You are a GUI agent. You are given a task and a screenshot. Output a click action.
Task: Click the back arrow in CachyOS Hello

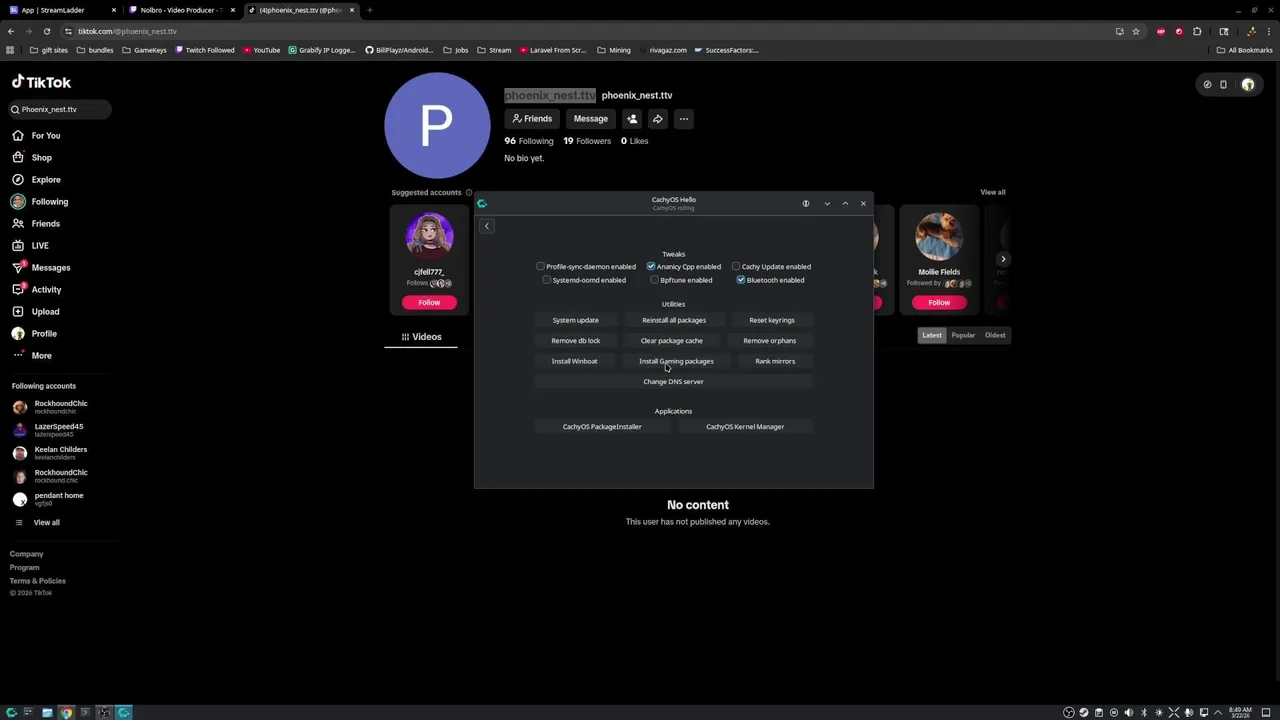487,226
